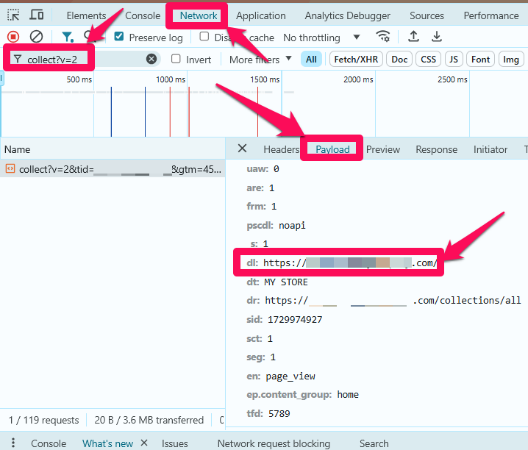Click the tfd value 5789

point(279,413)
